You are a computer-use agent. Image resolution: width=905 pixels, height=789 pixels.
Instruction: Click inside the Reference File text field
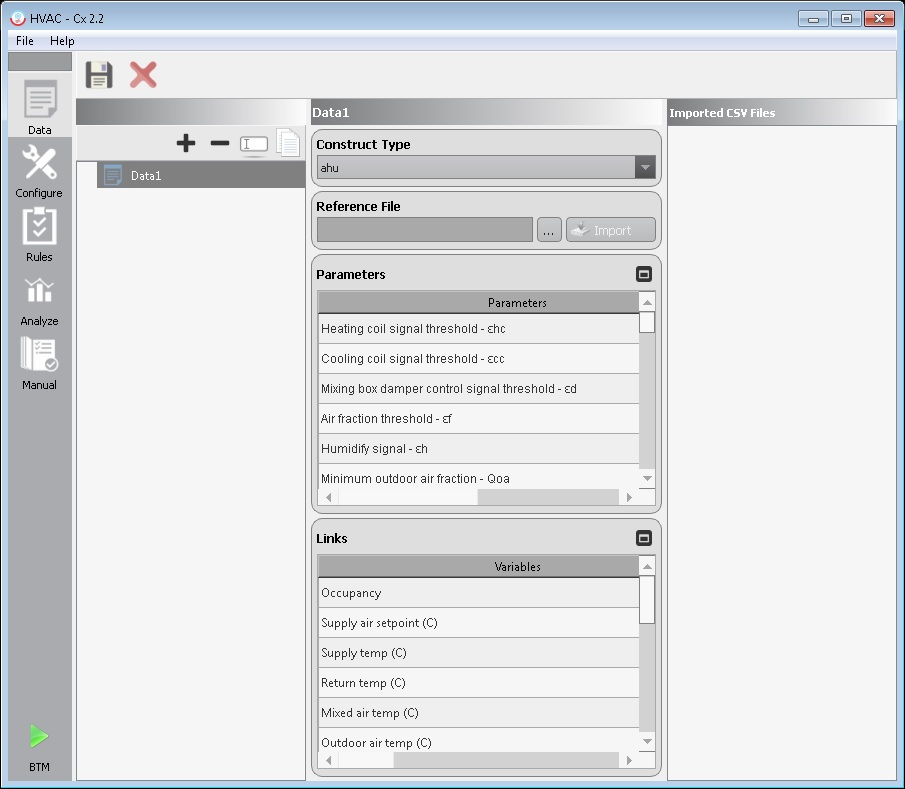click(424, 229)
